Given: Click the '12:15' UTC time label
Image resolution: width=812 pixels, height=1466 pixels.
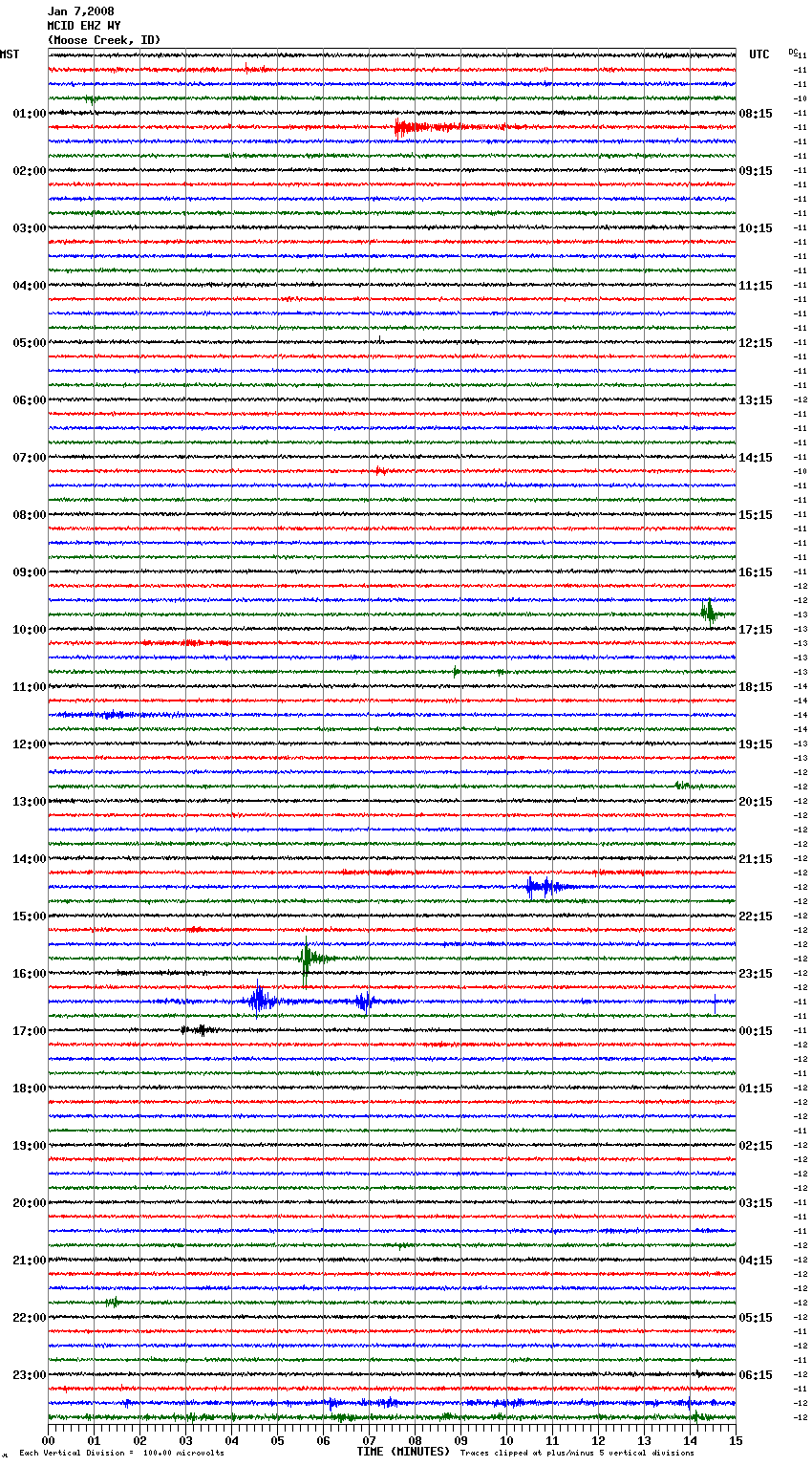Looking at the screenshot, I should (756, 343).
